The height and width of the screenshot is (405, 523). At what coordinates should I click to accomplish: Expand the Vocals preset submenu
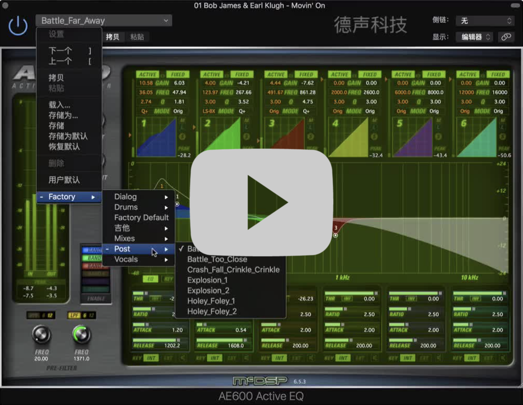(138, 259)
